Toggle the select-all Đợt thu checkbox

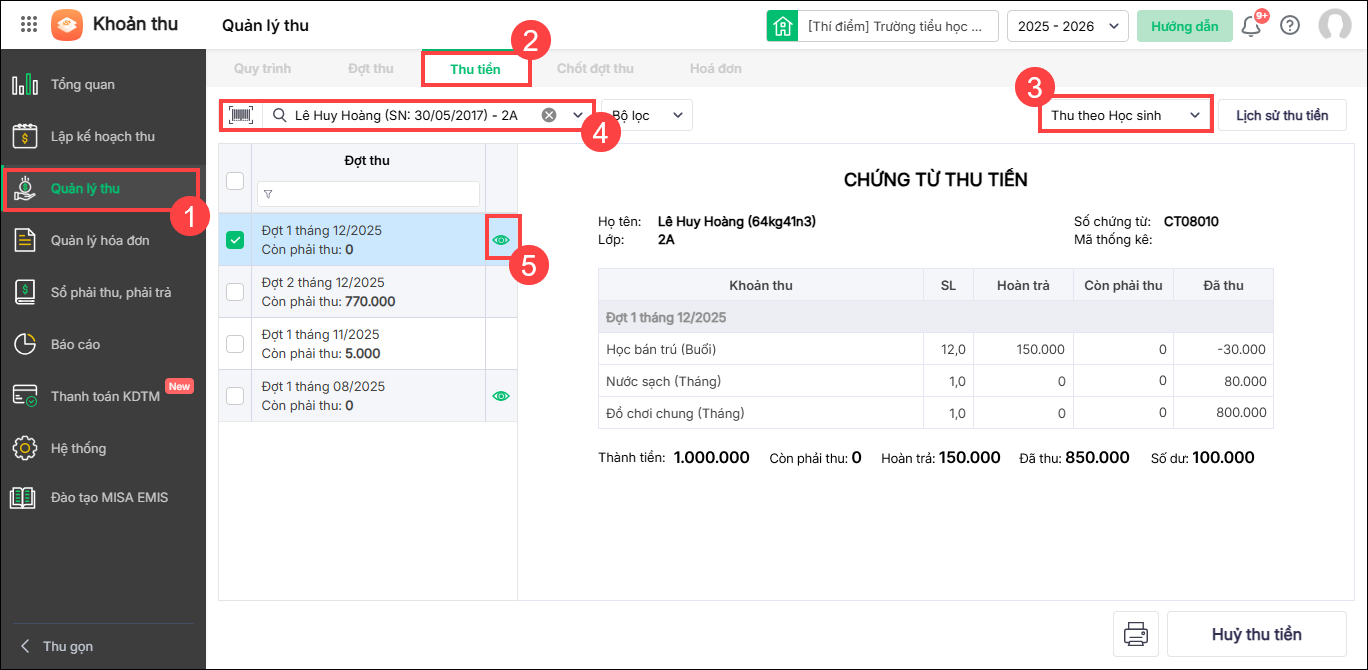click(x=235, y=181)
